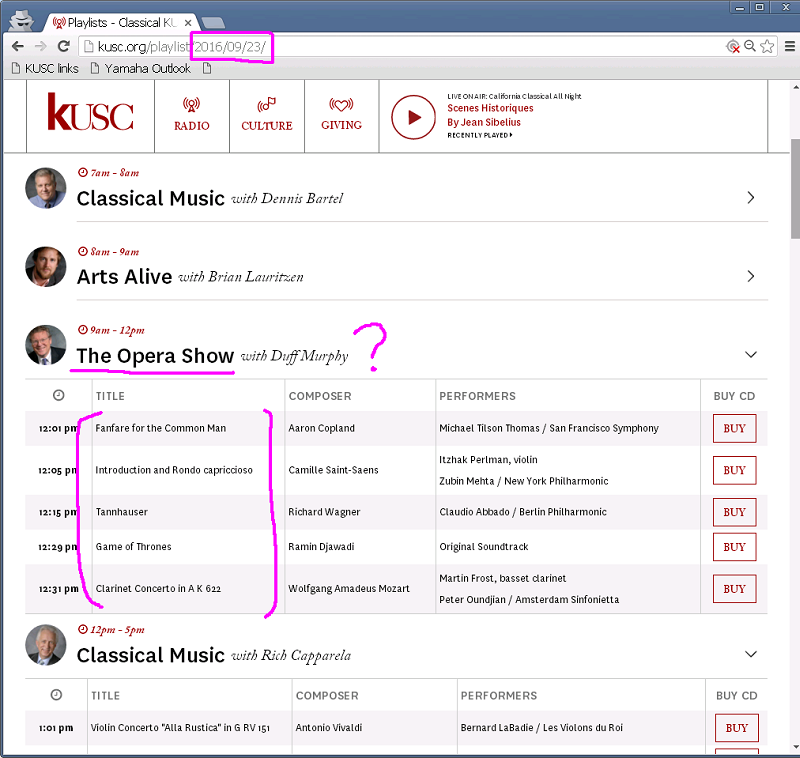Screen dimensions: 800x758
Task: Click the browser forward arrow
Action: [x=40, y=46]
